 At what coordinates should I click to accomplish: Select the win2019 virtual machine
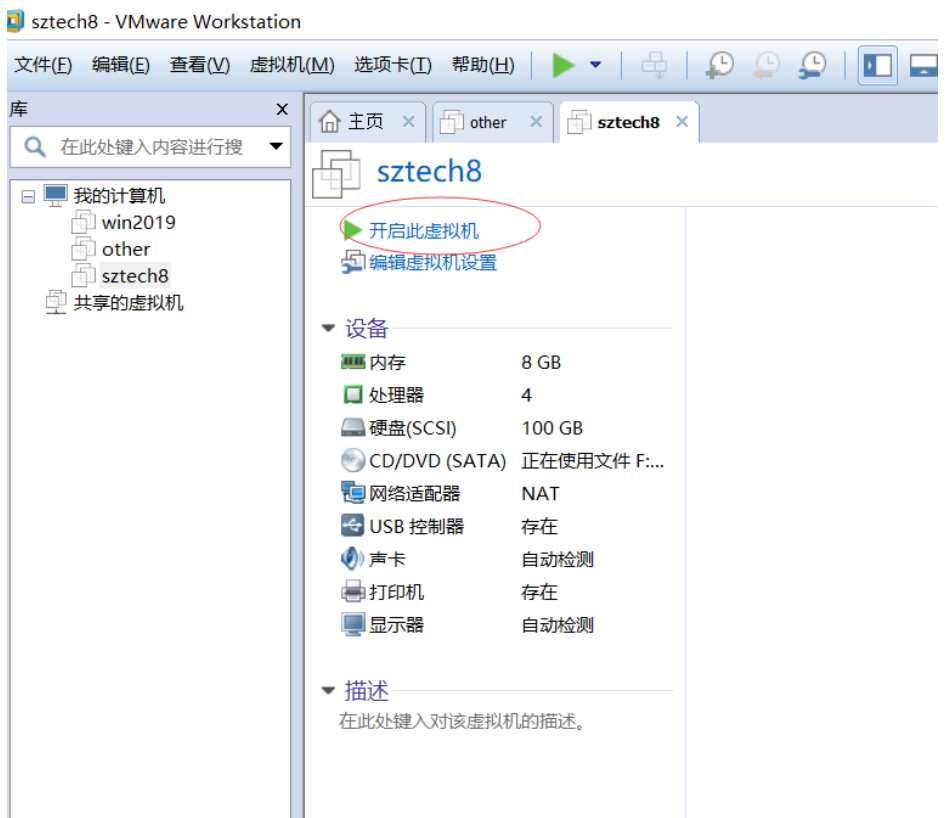138,222
